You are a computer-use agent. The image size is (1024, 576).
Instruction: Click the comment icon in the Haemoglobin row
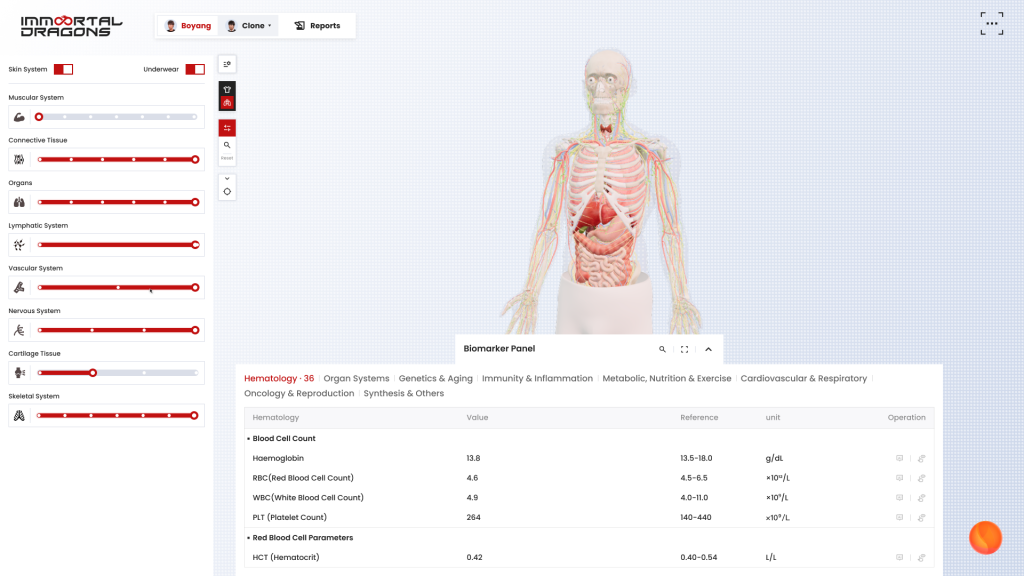tap(899, 458)
